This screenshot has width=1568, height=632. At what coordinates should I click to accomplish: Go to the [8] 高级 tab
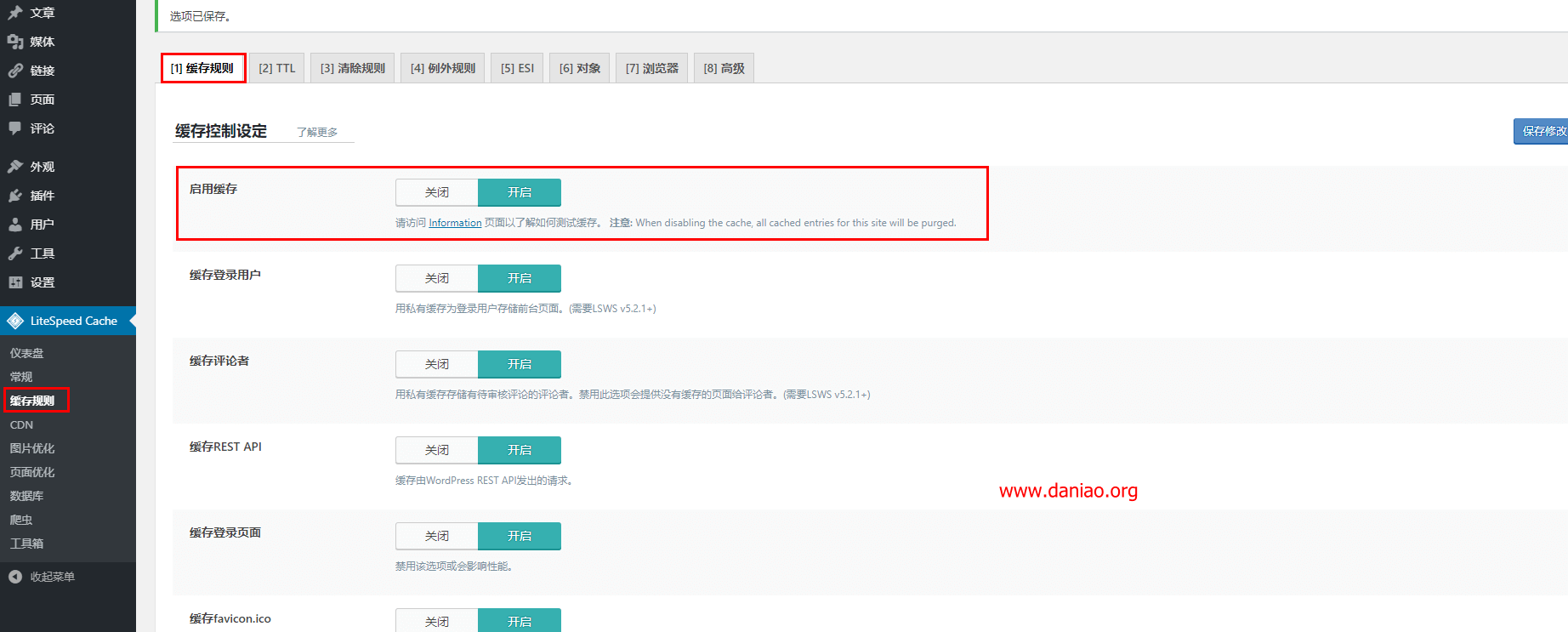coord(724,68)
